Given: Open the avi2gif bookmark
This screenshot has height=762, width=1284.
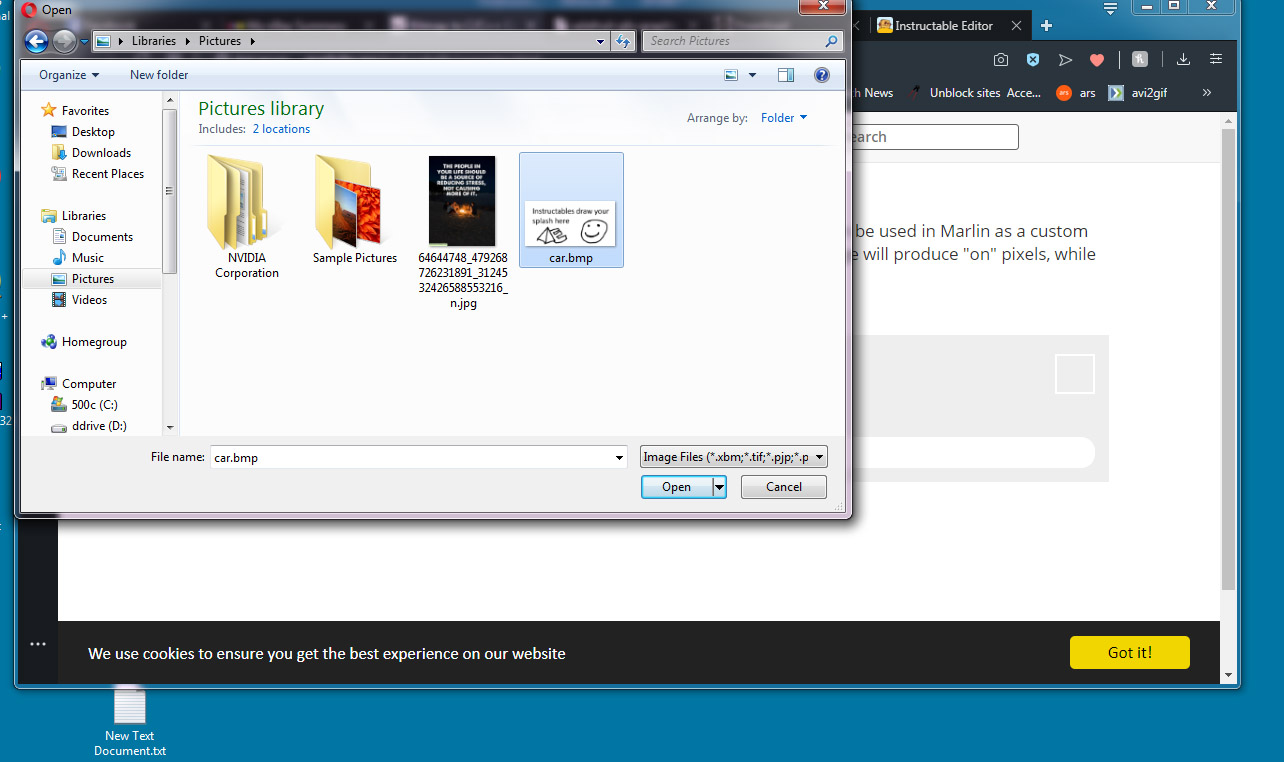Looking at the screenshot, I should point(1138,93).
